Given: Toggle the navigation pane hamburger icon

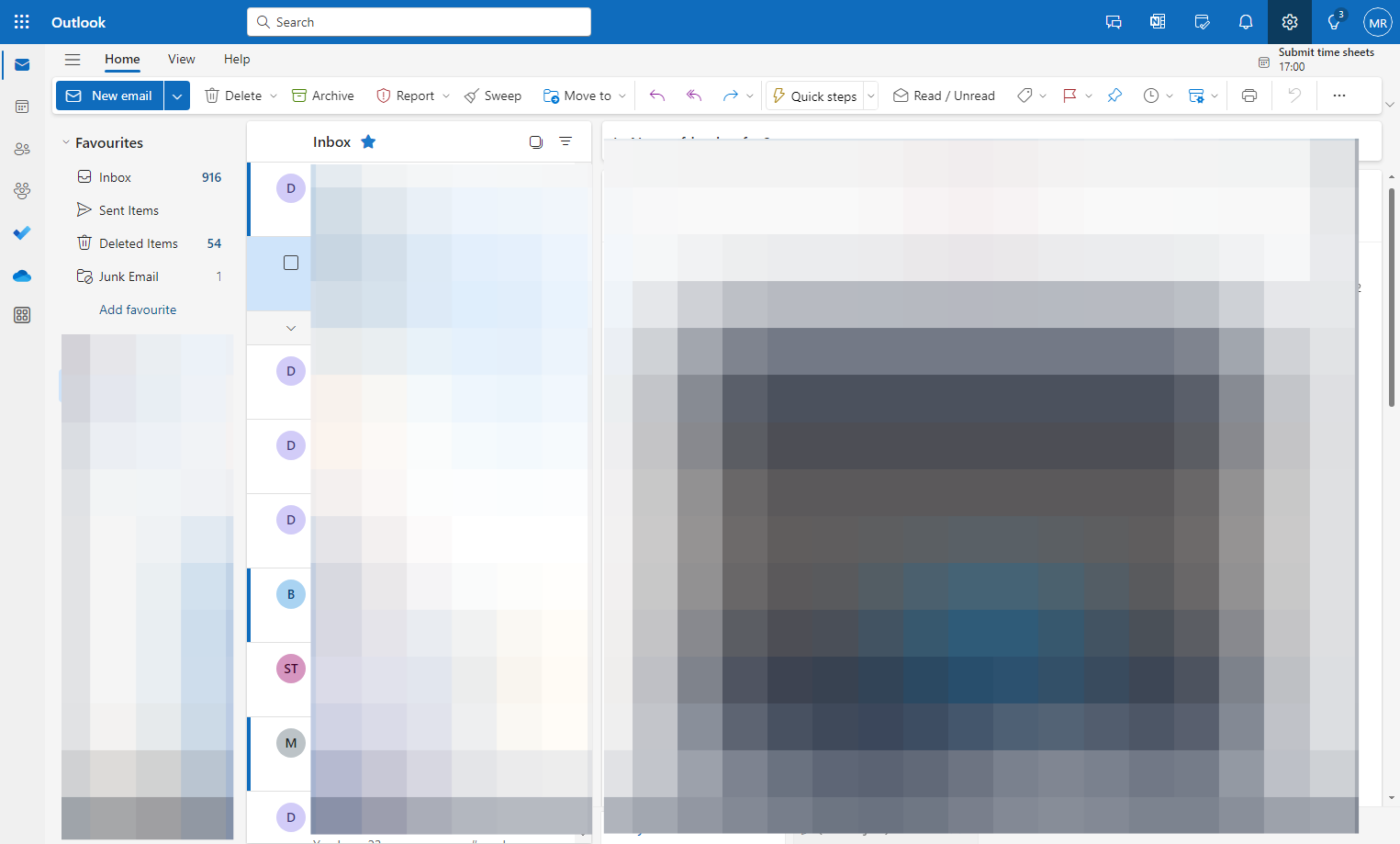Looking at the screenshot, I should (x=73, y=60).
